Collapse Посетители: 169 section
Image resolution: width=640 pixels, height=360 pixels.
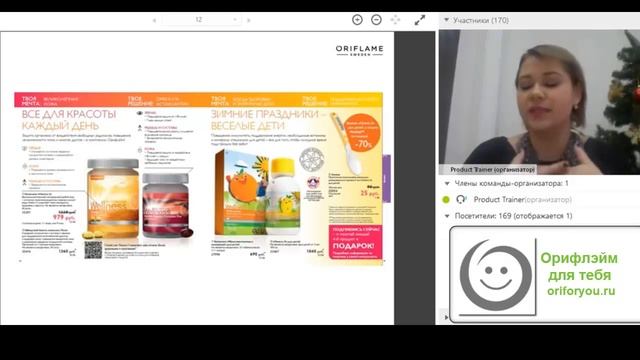(x=447, y=216)
